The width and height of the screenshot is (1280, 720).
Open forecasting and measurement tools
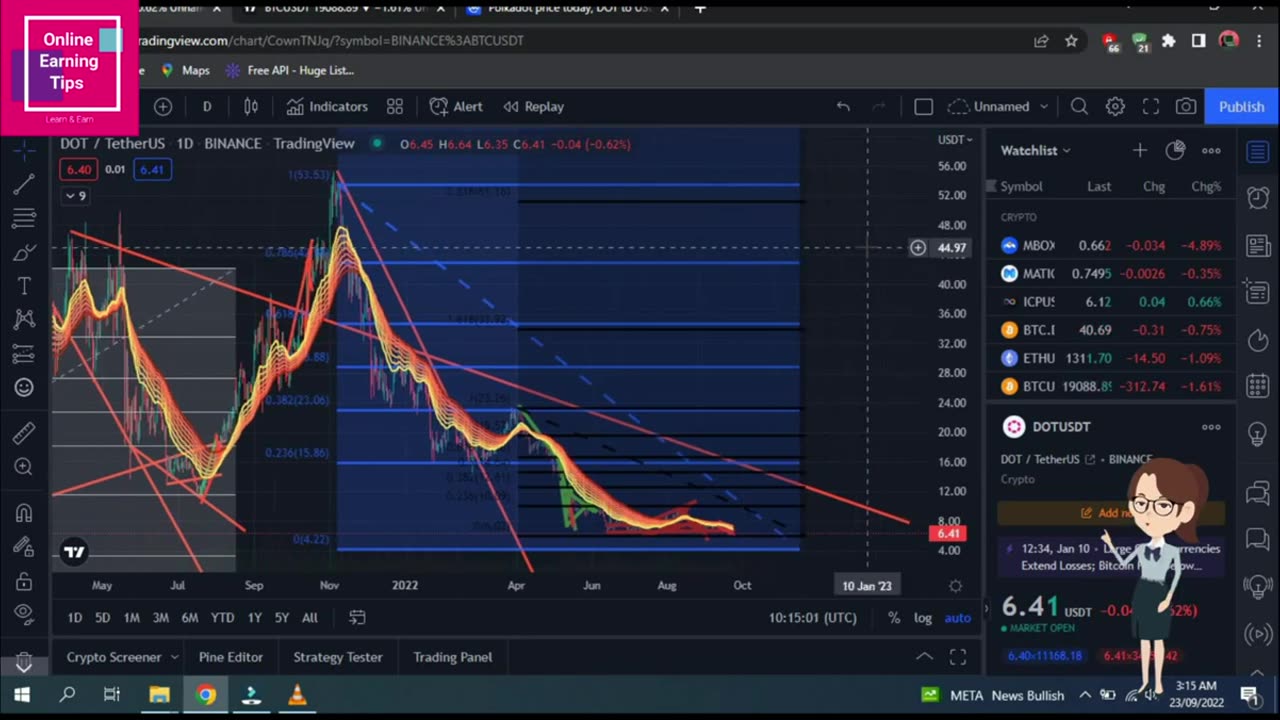point(24,354)
